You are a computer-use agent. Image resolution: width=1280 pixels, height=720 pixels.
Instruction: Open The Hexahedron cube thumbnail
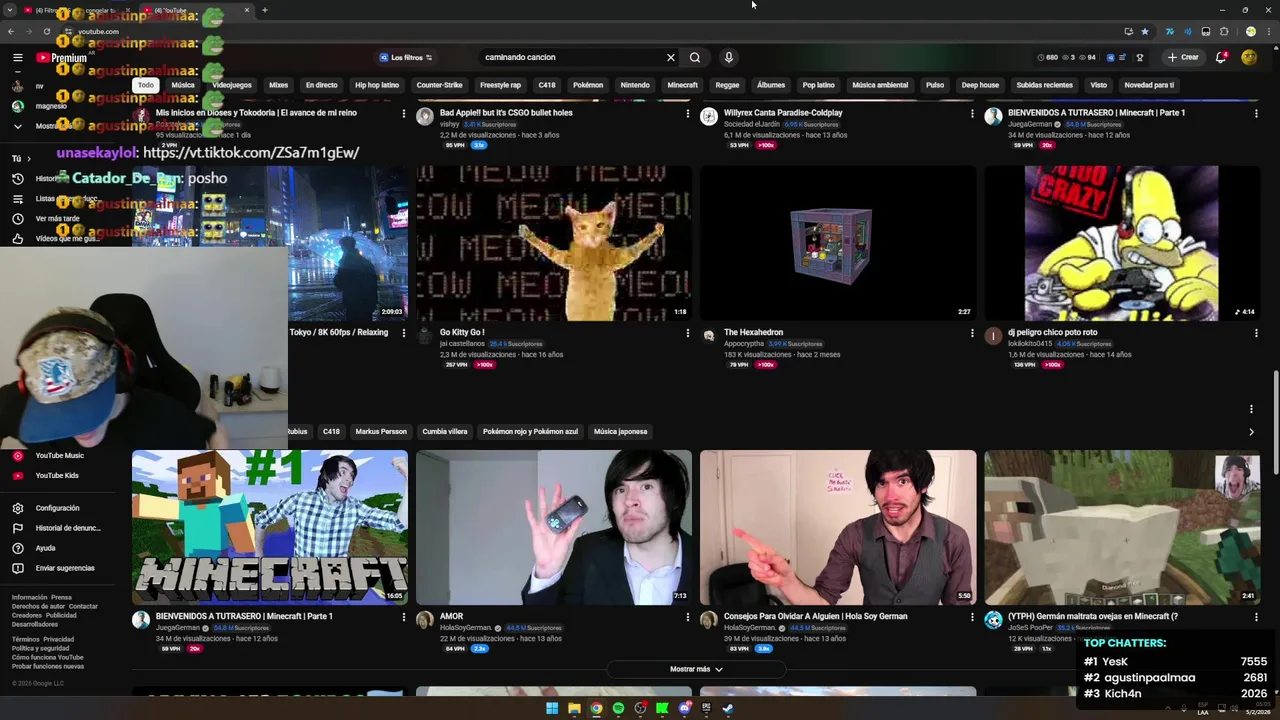coord(838,243)
